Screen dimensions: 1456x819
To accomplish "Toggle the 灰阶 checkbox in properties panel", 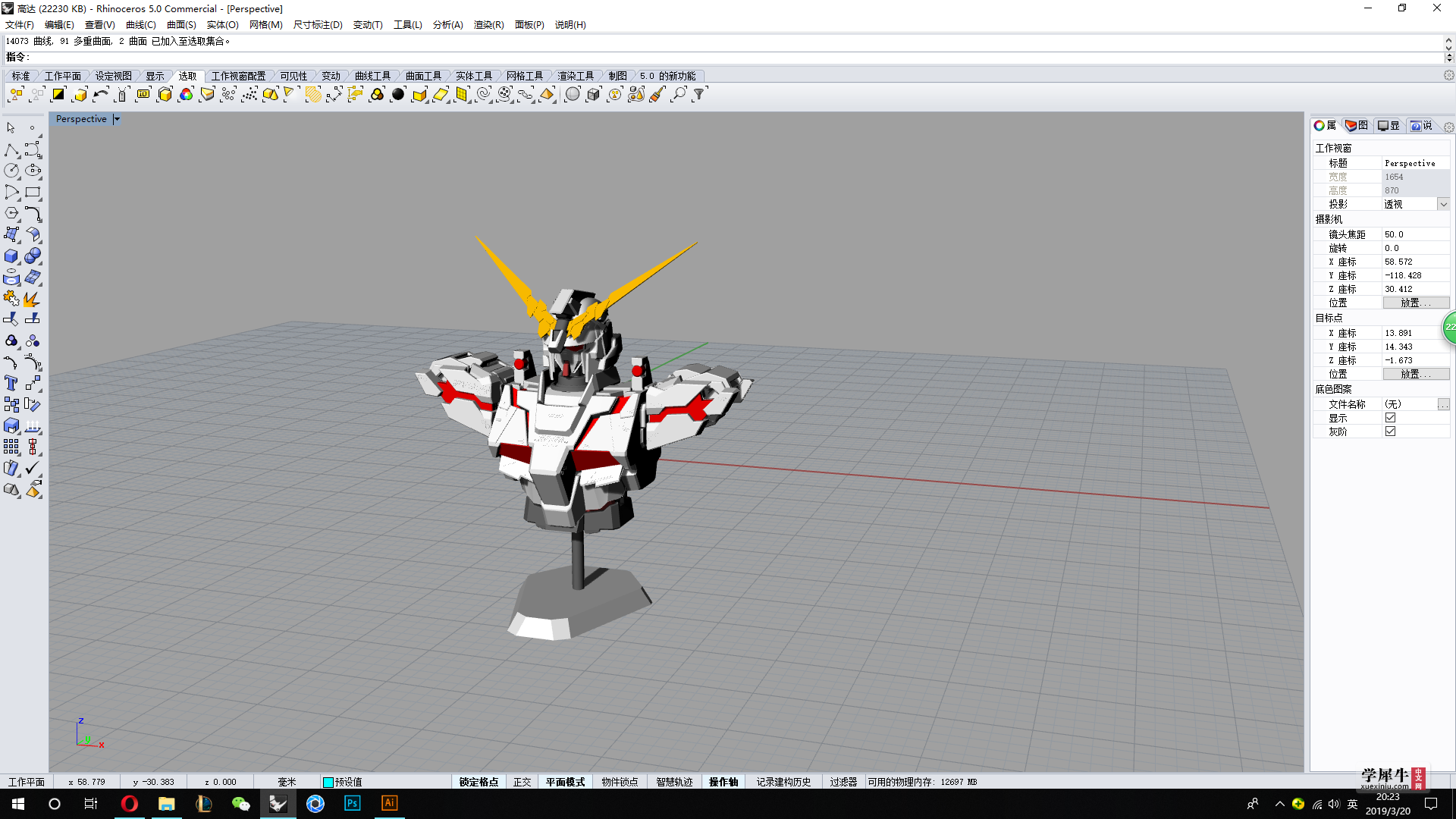I will pyautogui.click(x=1390, y=431).
